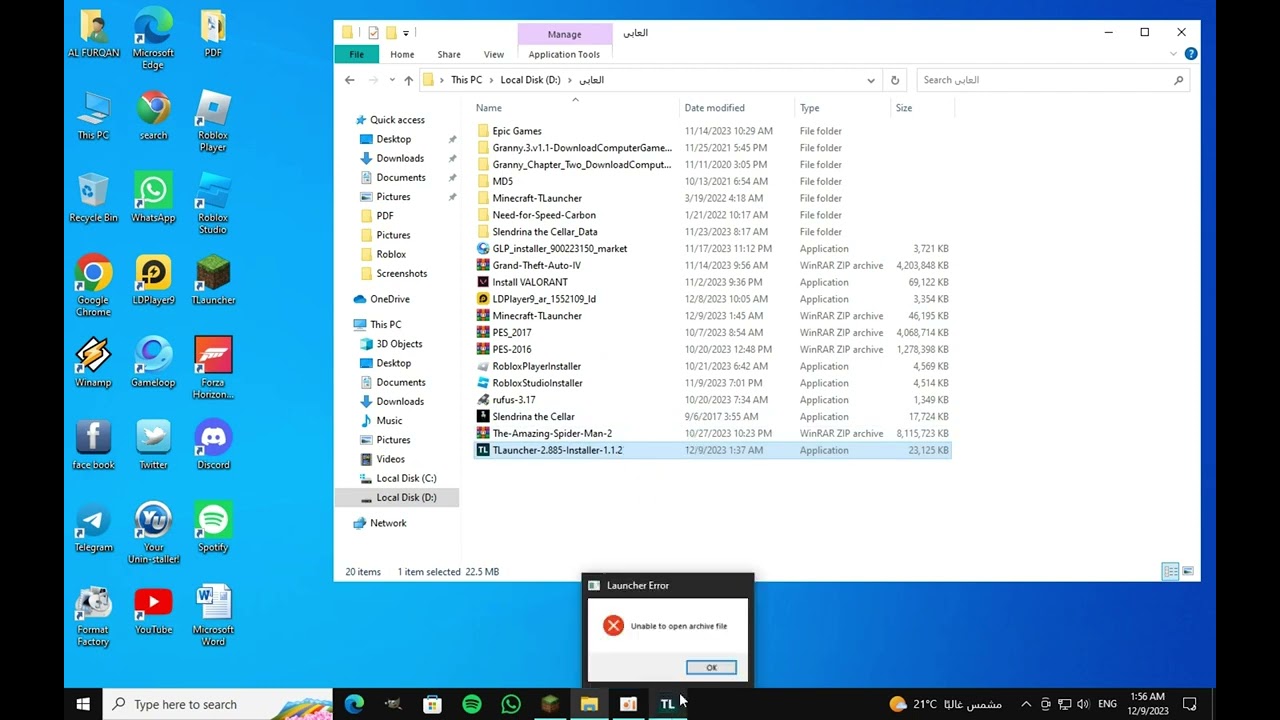Open Telegram desktop shortcut
The width and height of the screenshot is (1280, 720).
(x=93, y=527)
